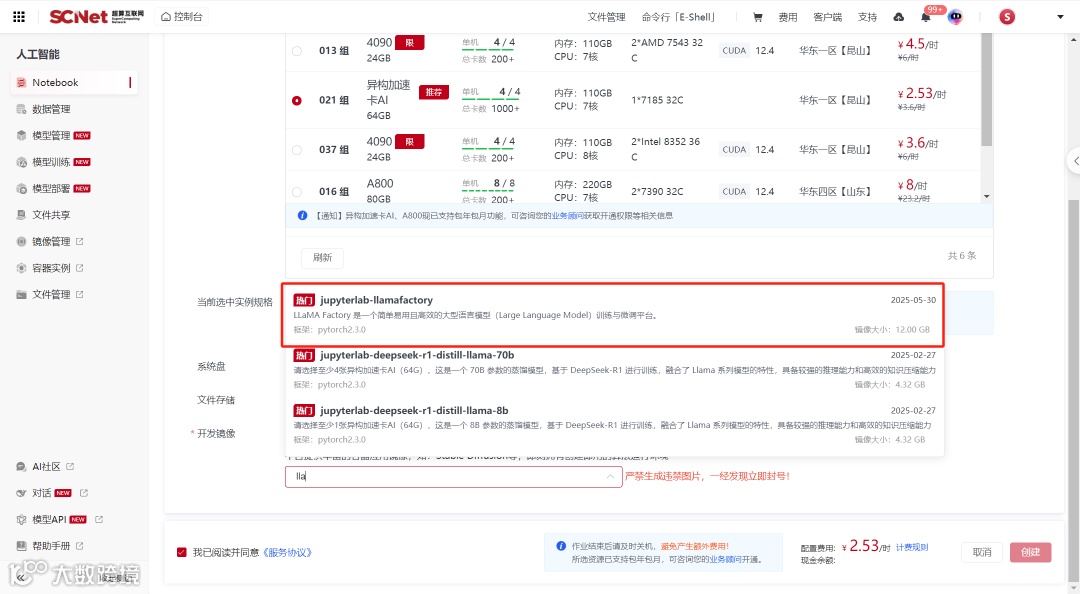
Task: Open 镜像管理 sidebar icon
Action: pos(21,241)
